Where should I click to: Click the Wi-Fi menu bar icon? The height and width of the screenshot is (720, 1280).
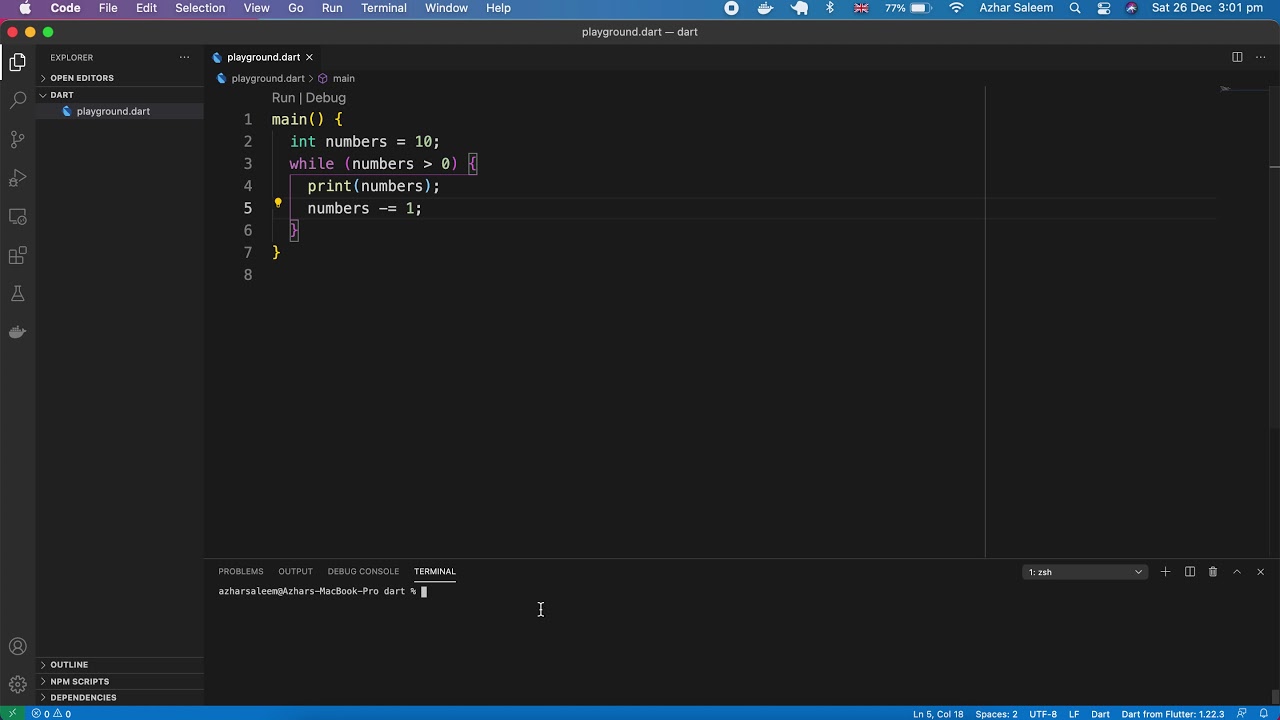point(956,8)
